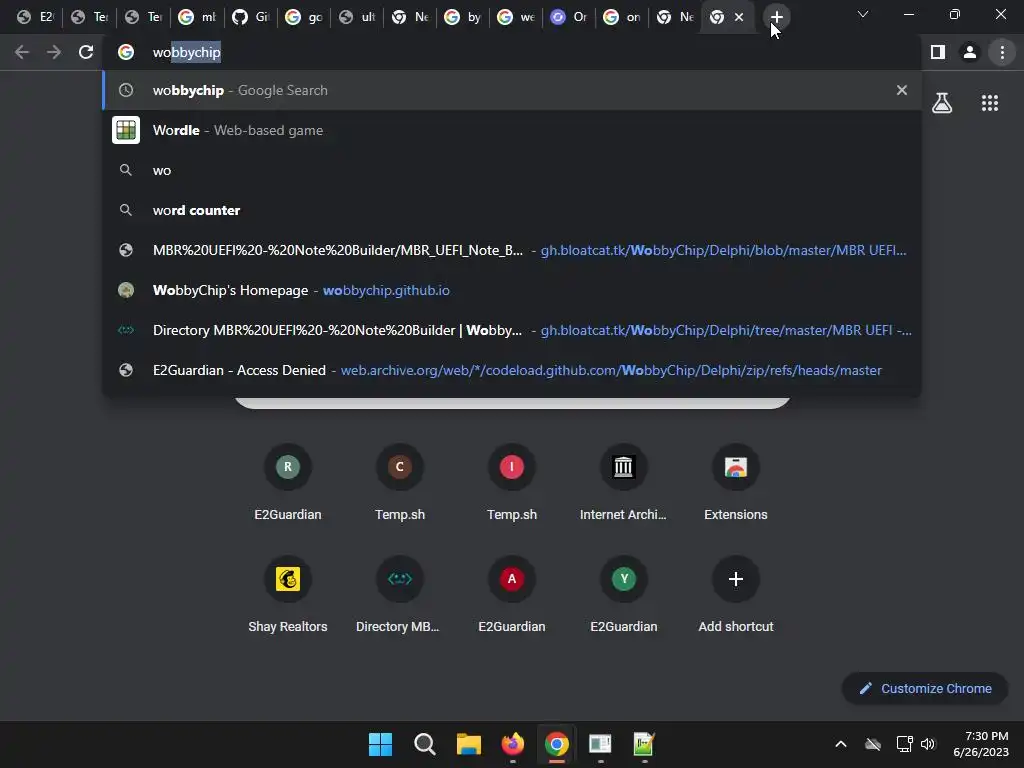Open the Extensions shortcut

[736, 483]
